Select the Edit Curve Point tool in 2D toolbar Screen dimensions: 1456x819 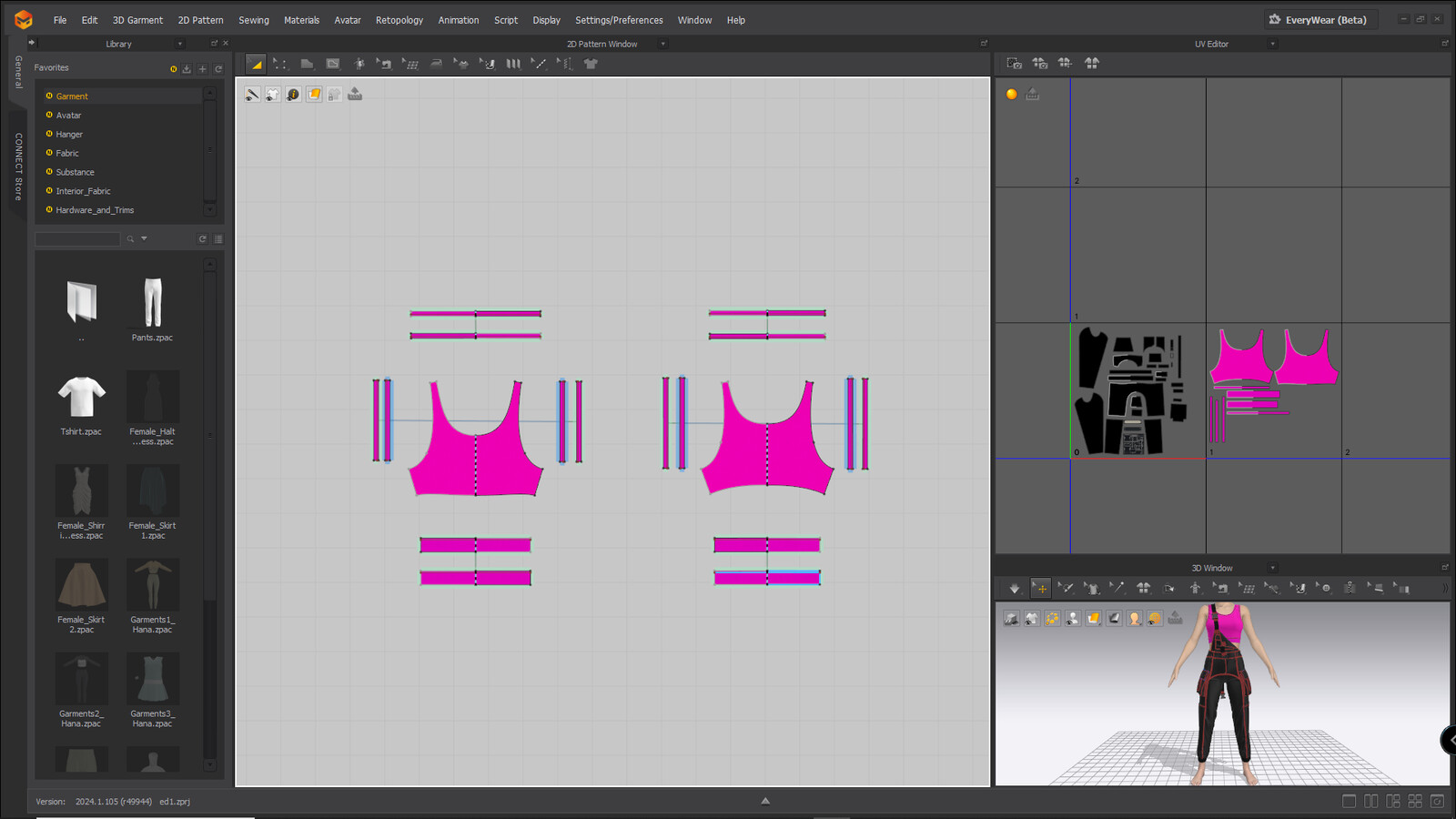pyautogui.click(x=280, y=64)
